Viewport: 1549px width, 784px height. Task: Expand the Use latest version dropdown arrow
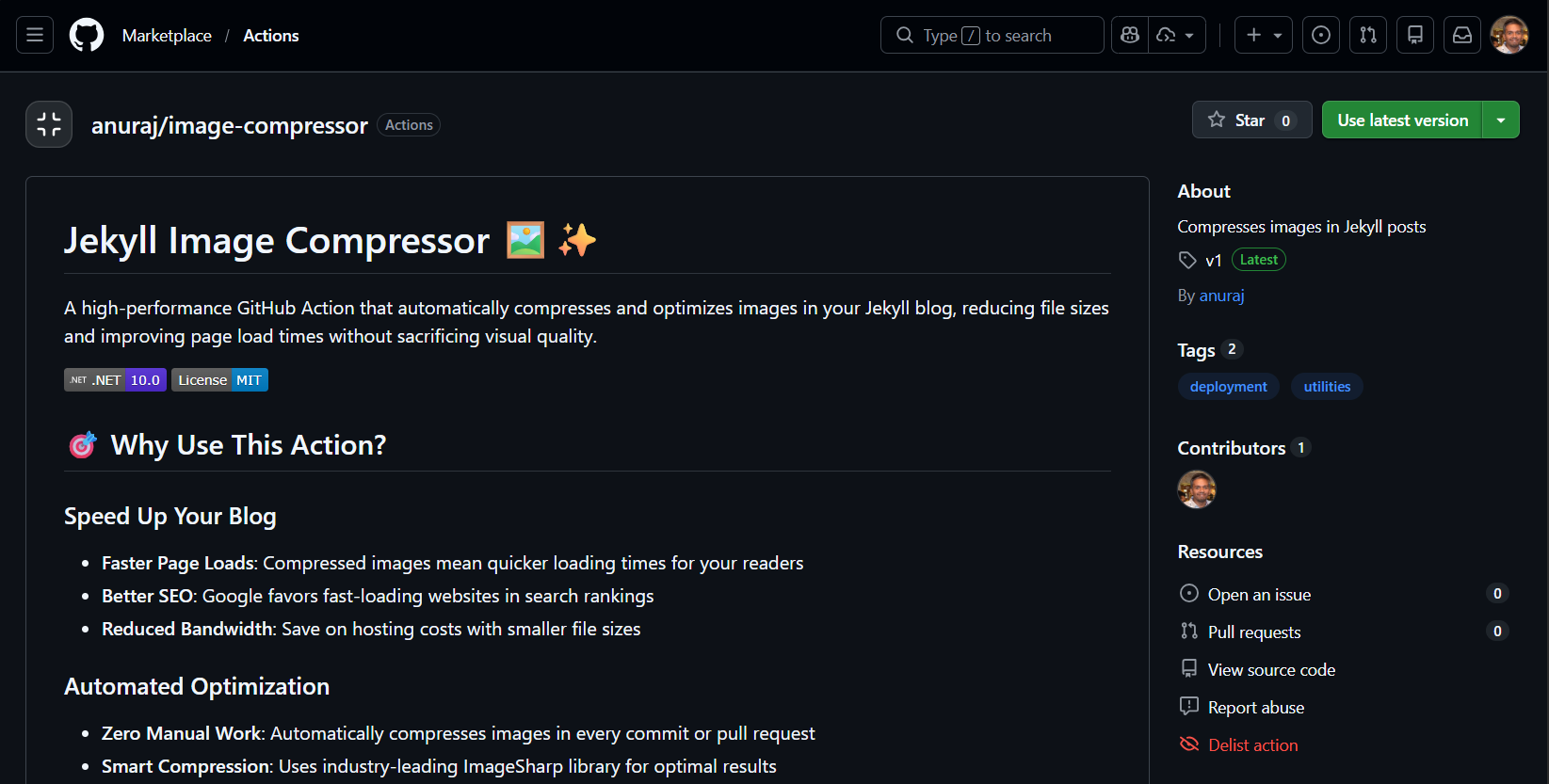1501,120
